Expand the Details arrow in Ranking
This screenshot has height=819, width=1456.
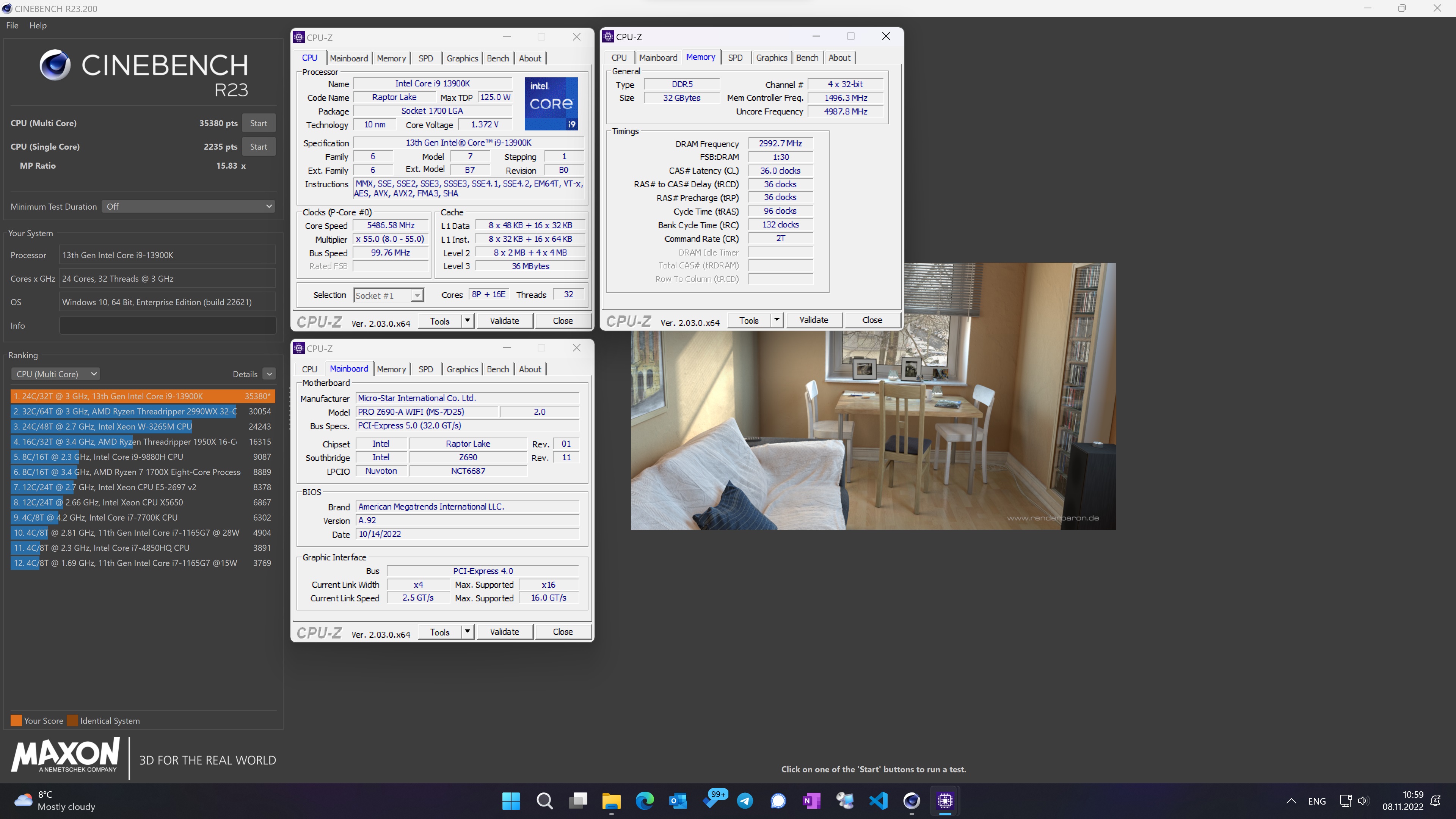point(270,373)
